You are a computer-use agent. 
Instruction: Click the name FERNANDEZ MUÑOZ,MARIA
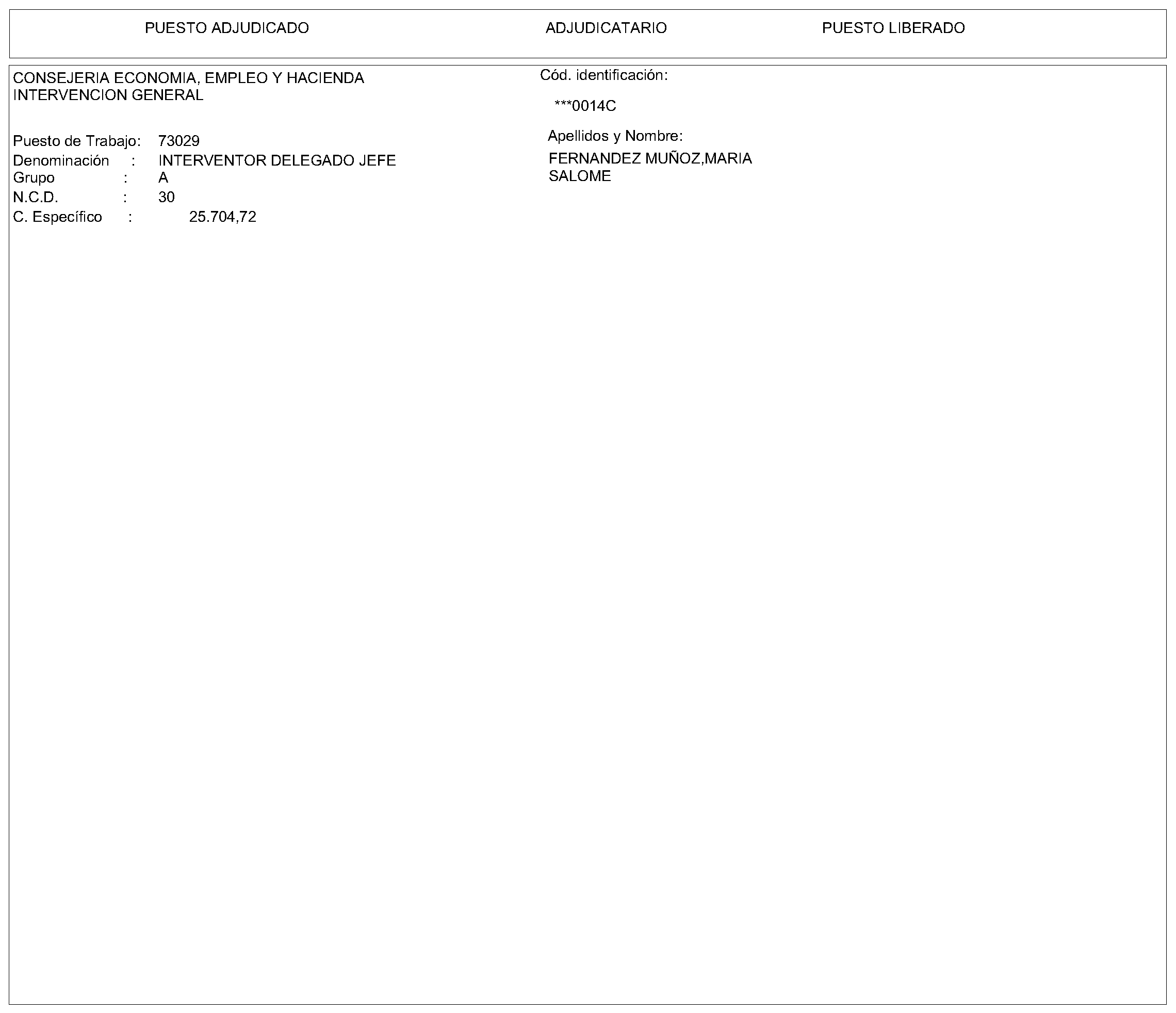click(x=650, y=158)
